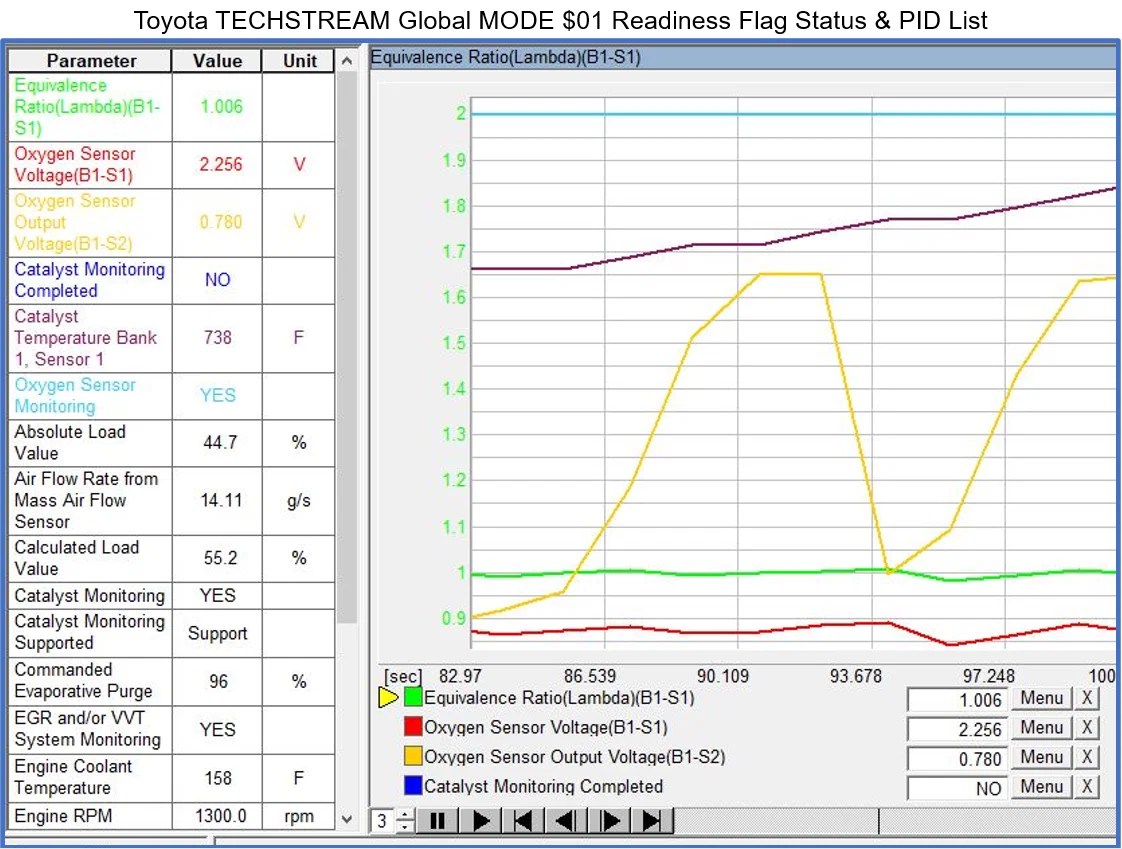The height and width of the screenshot is (849, 1122).
Task: Select Commanded Evaporative Purge parameter
Action: point(172,681)
